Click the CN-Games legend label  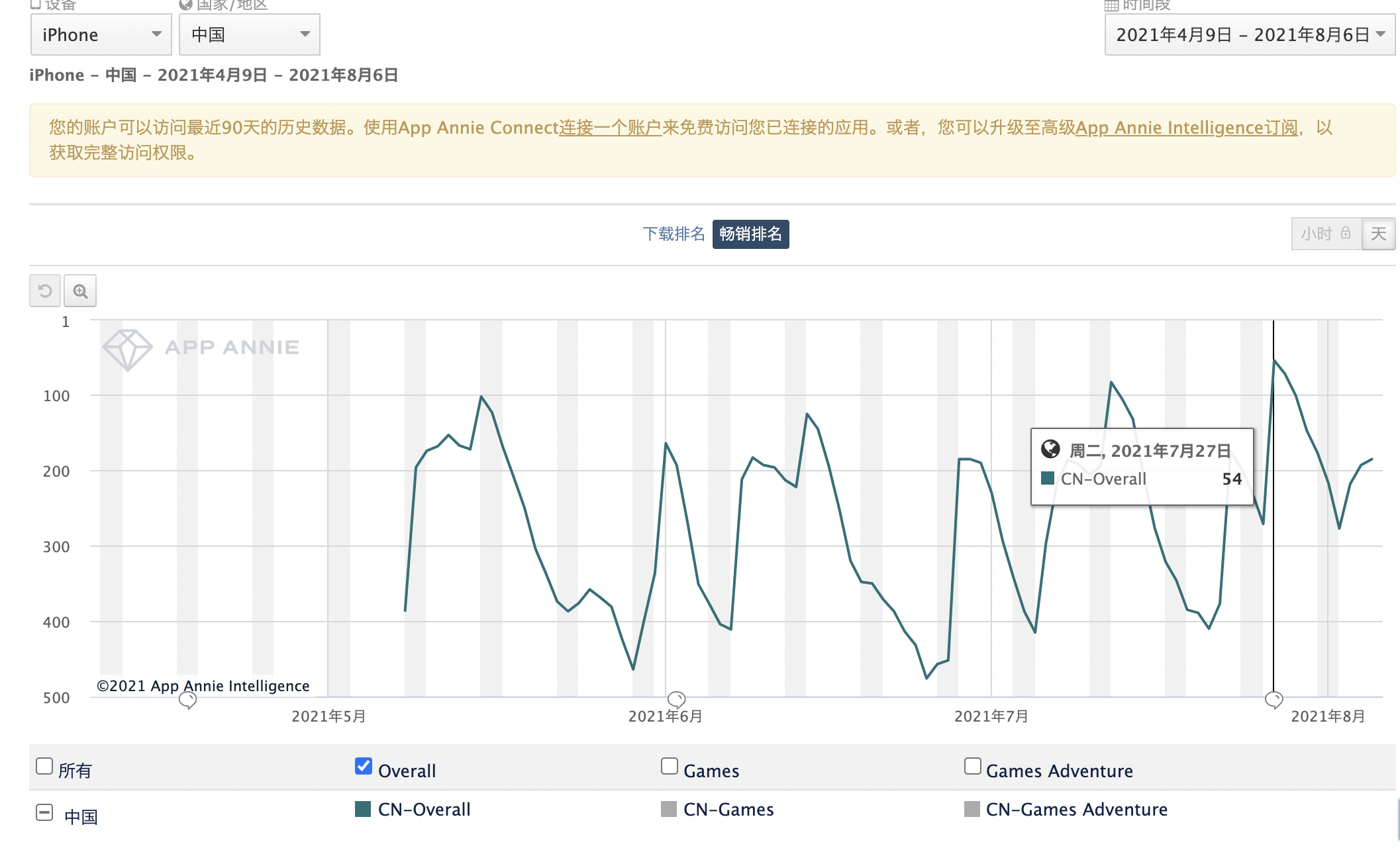tap(728, 809)
